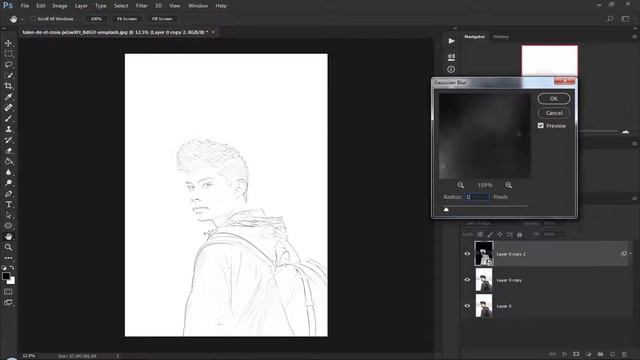Swap foreground and background colors
This screenshot has width=640, height=360.
click(x=12, y=268)
